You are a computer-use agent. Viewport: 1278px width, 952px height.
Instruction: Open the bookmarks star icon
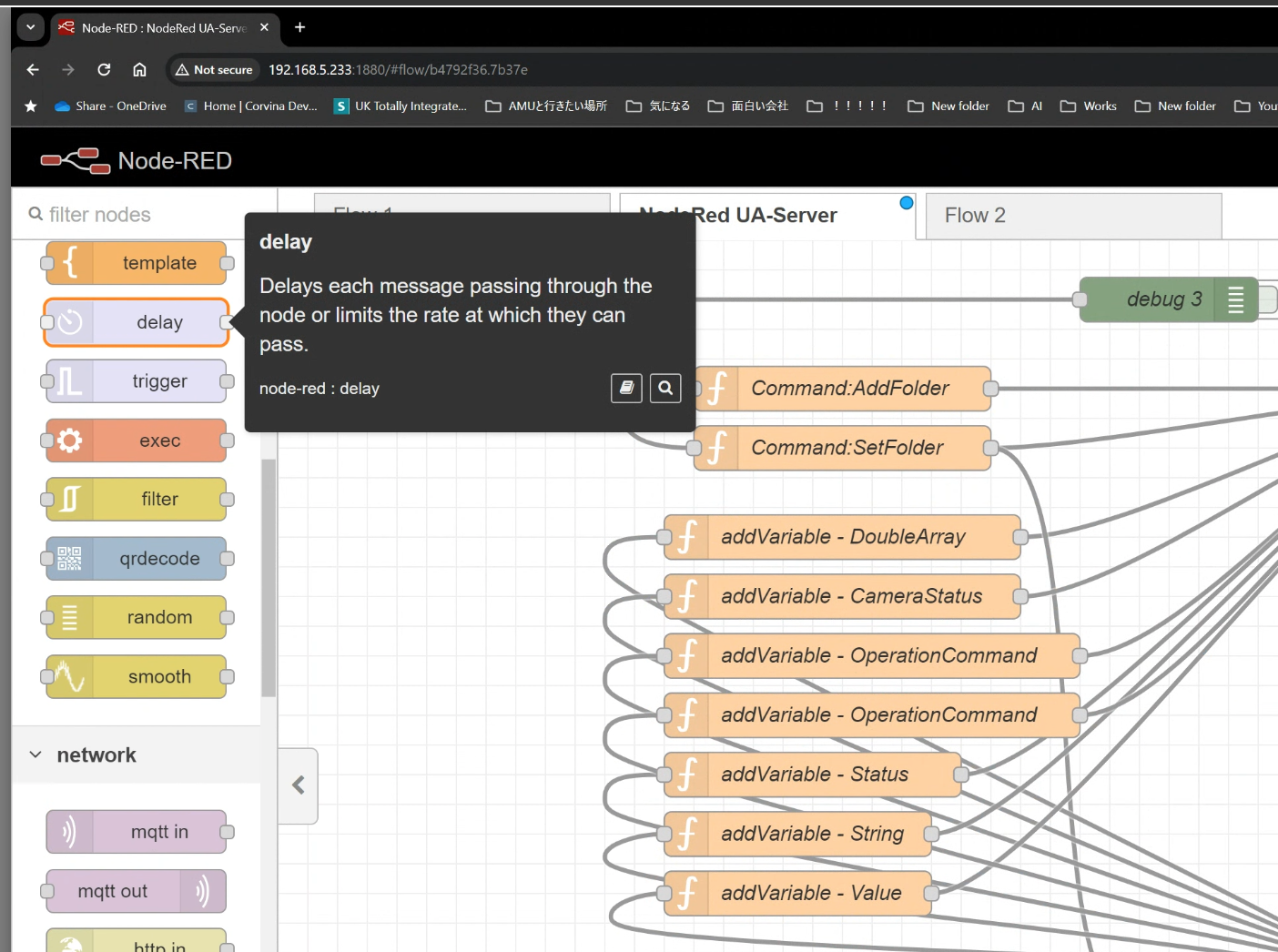[31, 106]
